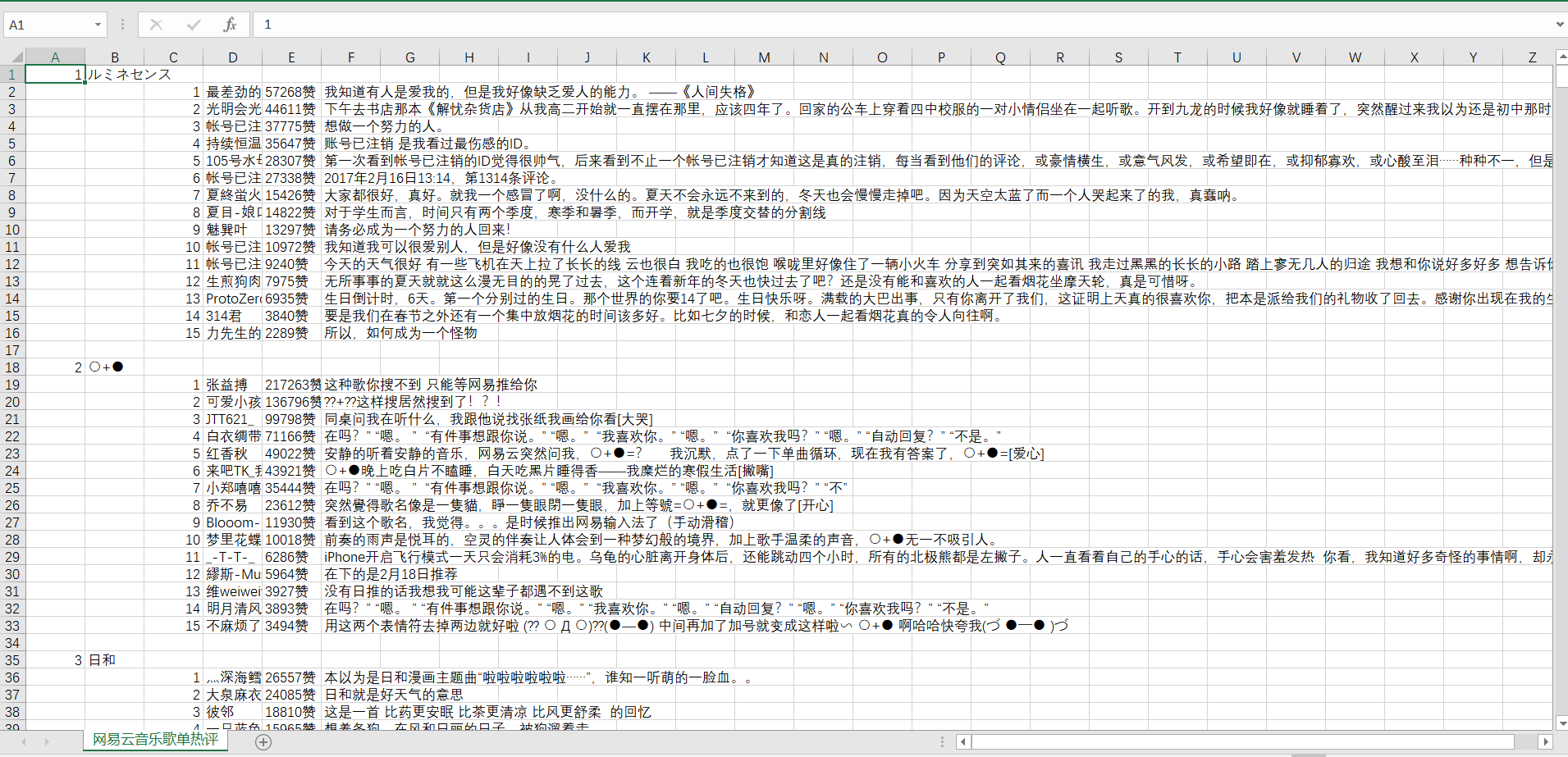
Task: Select column M header
Action: tap(764, 57)
